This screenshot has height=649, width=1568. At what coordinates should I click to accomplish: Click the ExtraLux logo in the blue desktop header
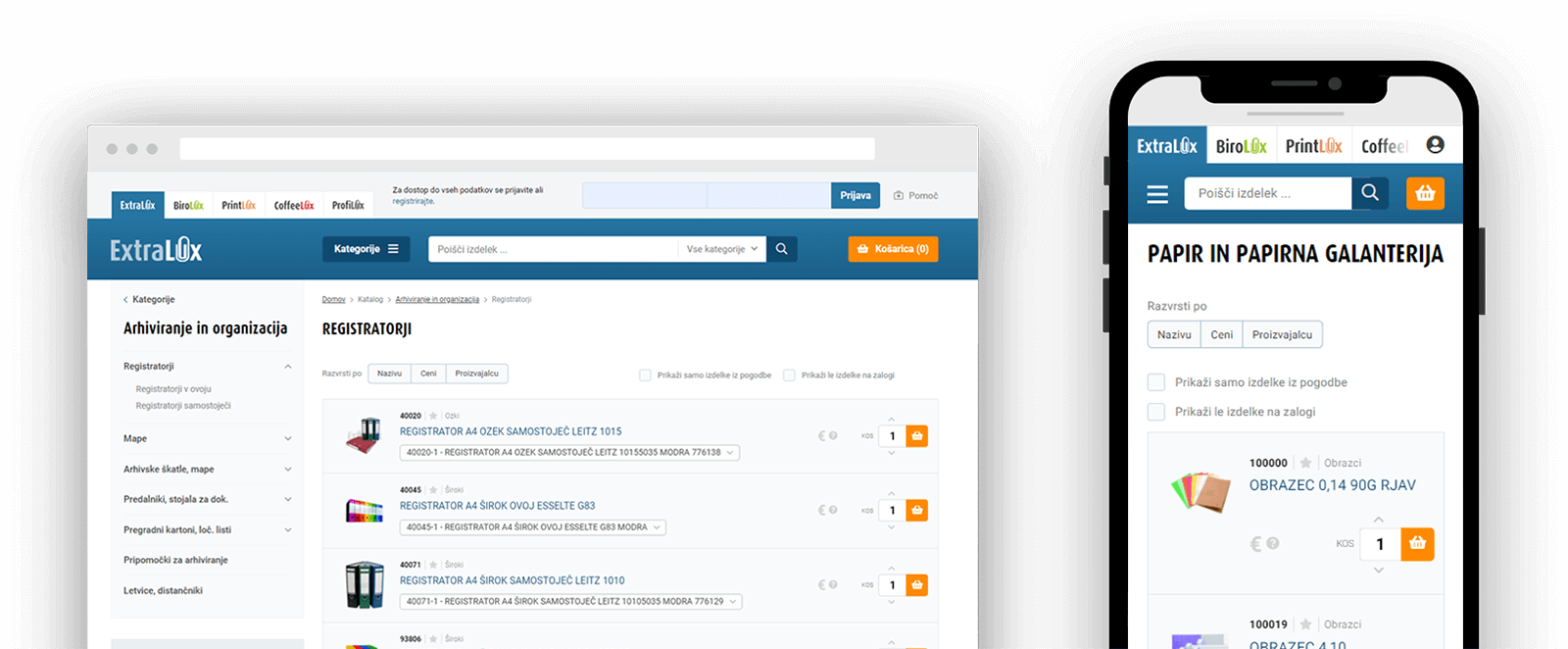(156, 250)
